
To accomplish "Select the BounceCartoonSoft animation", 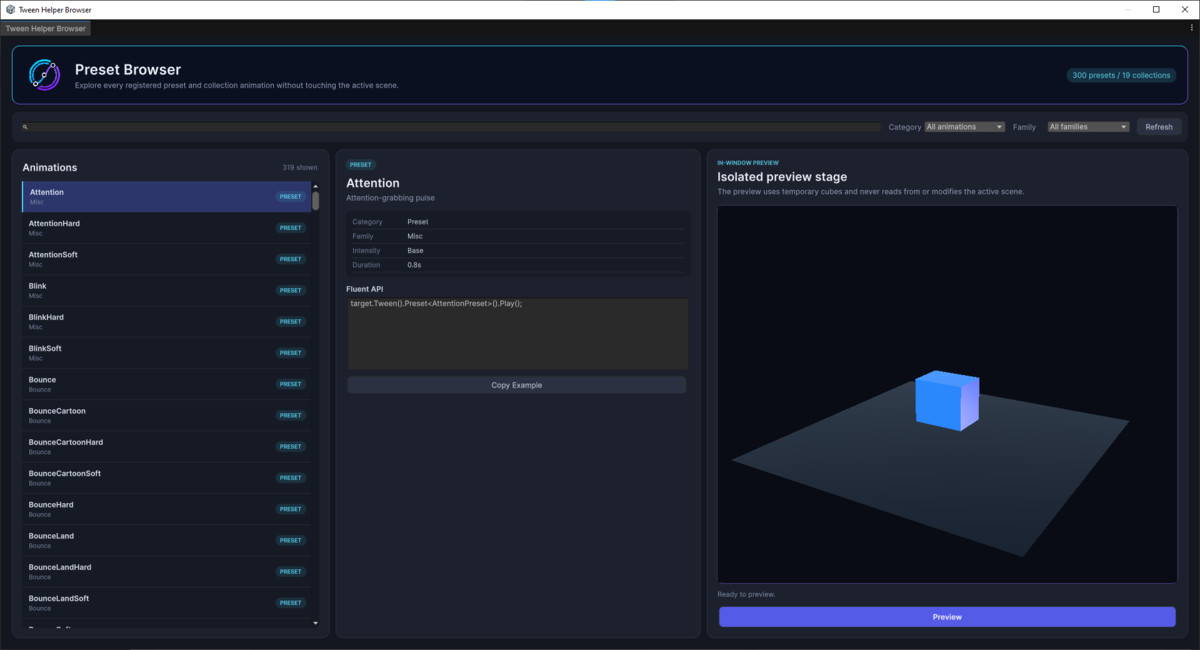I will click(x=166, y=477).
